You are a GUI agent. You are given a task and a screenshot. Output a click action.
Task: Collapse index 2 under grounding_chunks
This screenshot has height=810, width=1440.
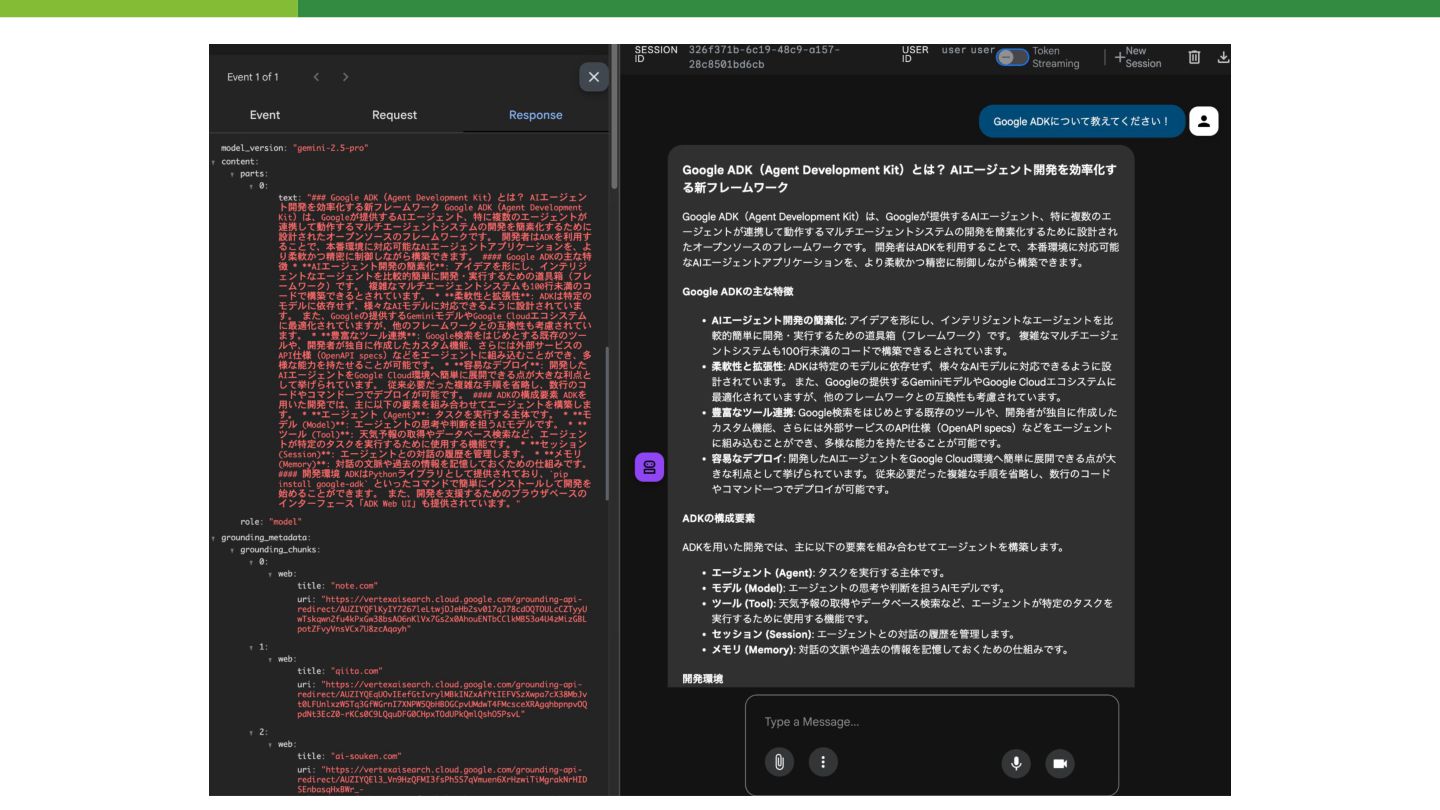(251, 732)
